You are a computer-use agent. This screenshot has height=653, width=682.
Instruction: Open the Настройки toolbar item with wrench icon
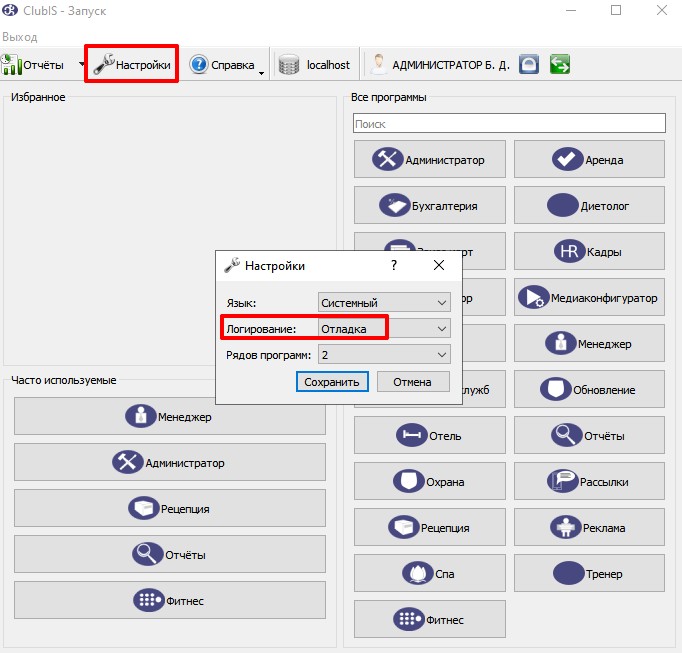(x=132, y=64)
